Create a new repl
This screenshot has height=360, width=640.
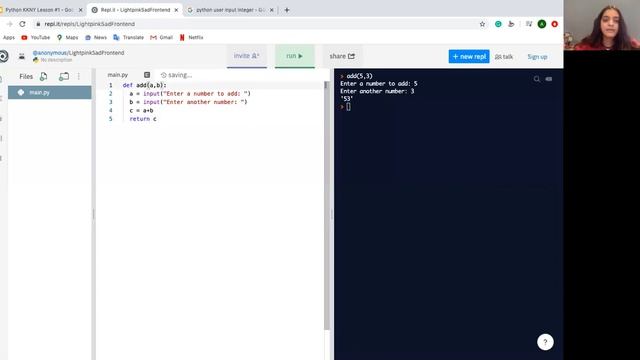tap(469, 56)
